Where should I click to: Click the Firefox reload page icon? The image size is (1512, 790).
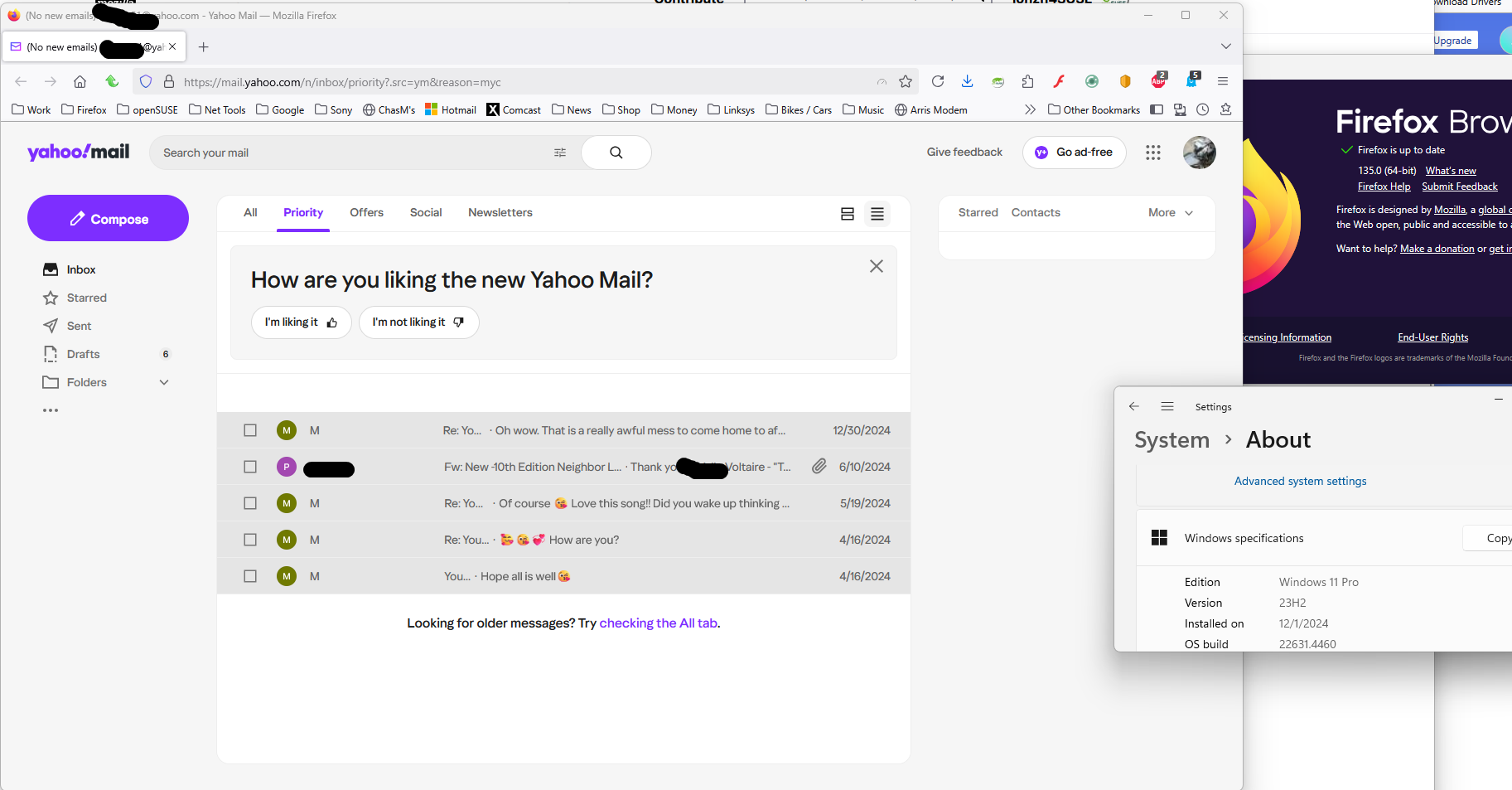(938, 81)
